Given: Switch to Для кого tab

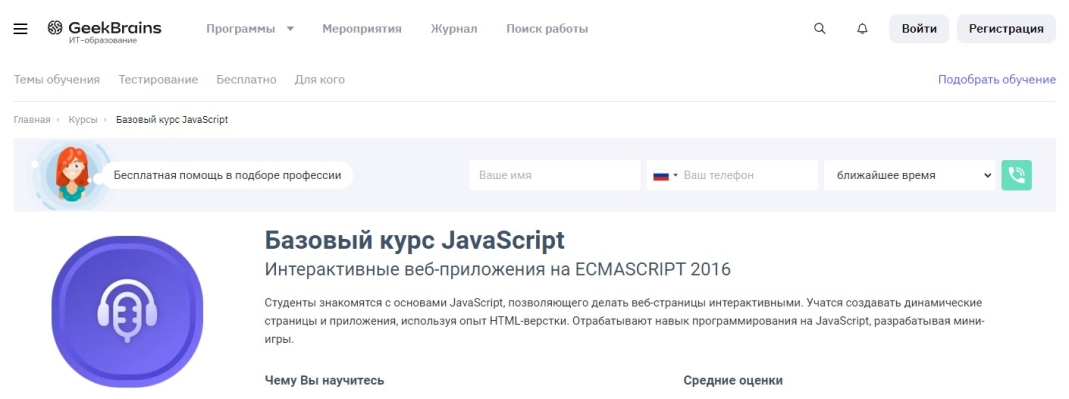Looking at the screenshot, I should click(320, 80).
